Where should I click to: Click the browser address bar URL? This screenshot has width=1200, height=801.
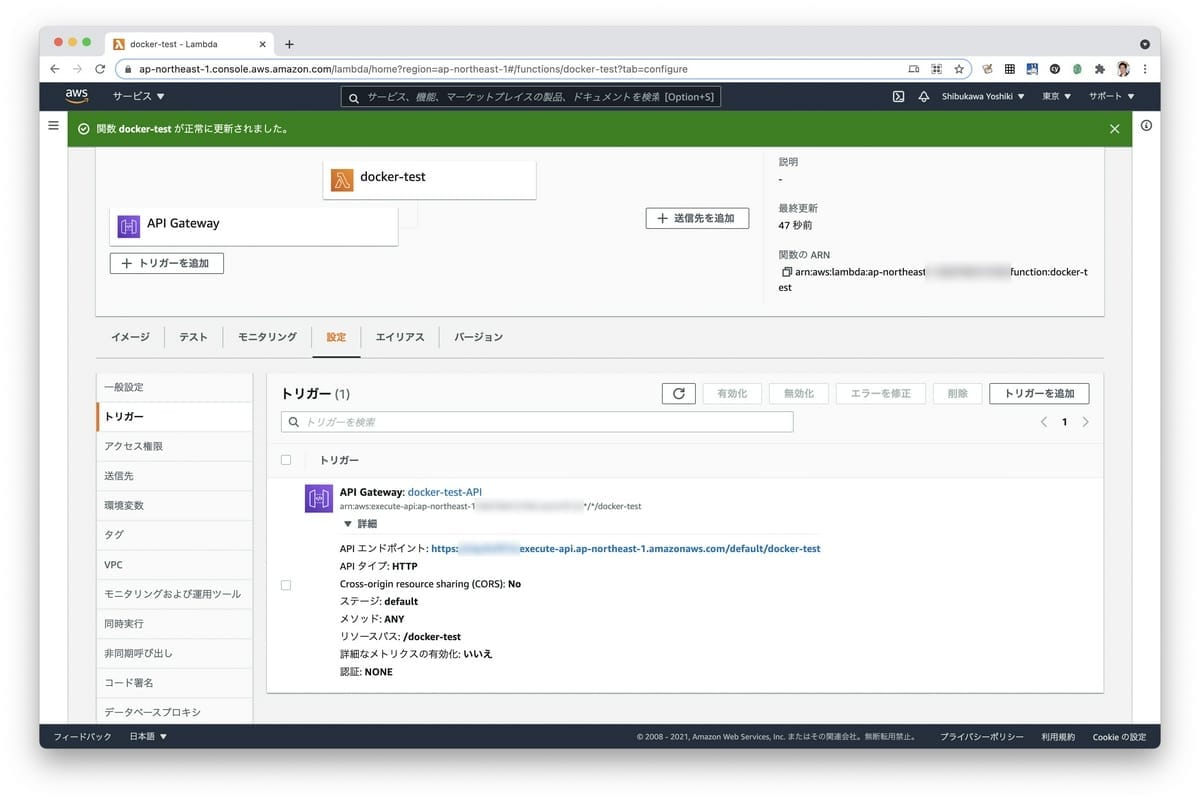pos(413,69)
